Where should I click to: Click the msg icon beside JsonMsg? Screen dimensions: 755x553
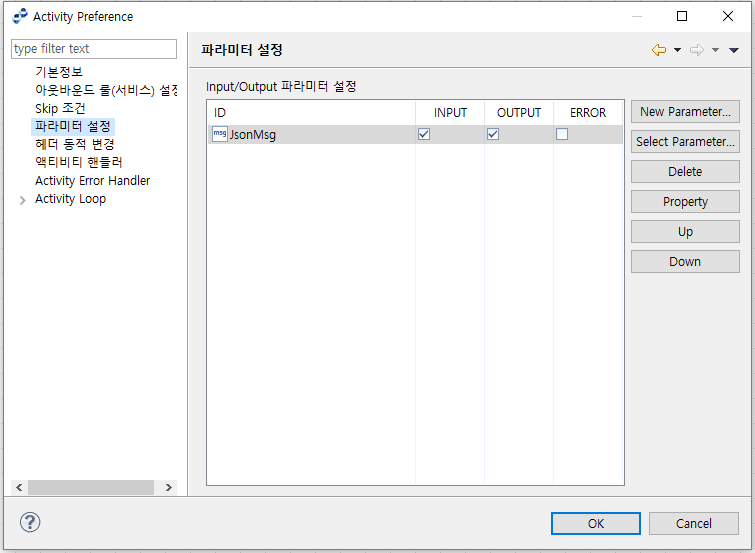pos(220,134)
